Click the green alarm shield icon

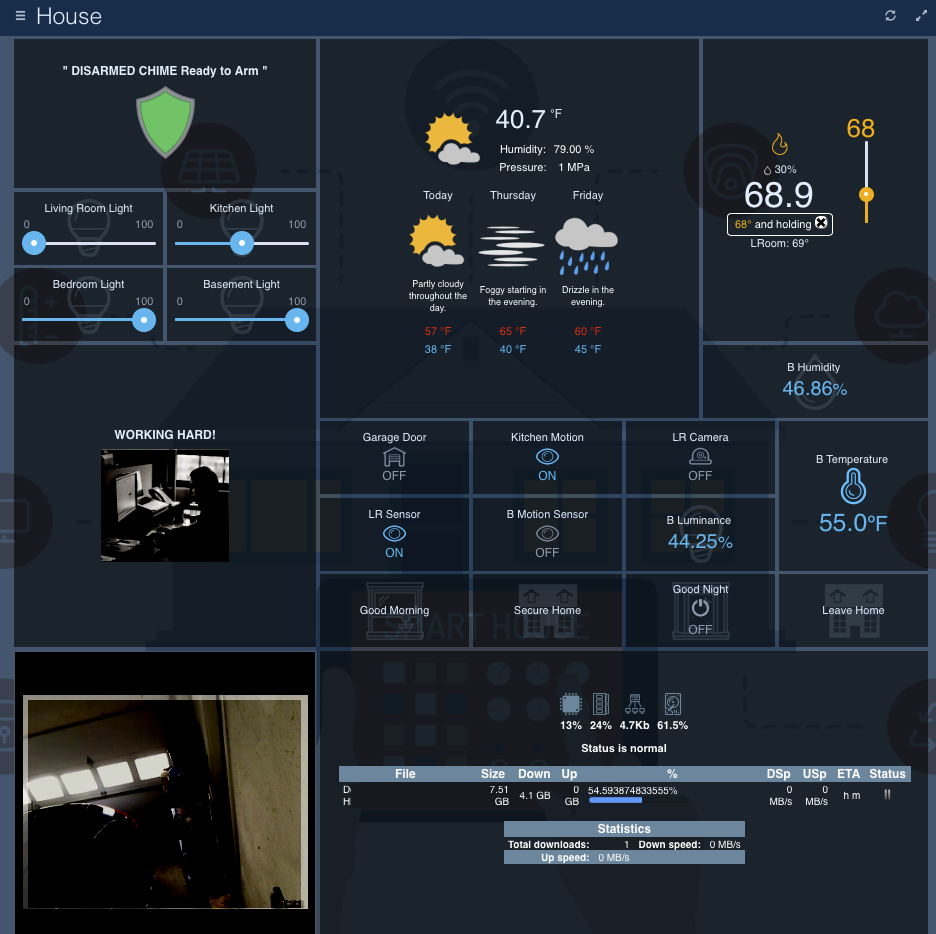coord(165,122)
